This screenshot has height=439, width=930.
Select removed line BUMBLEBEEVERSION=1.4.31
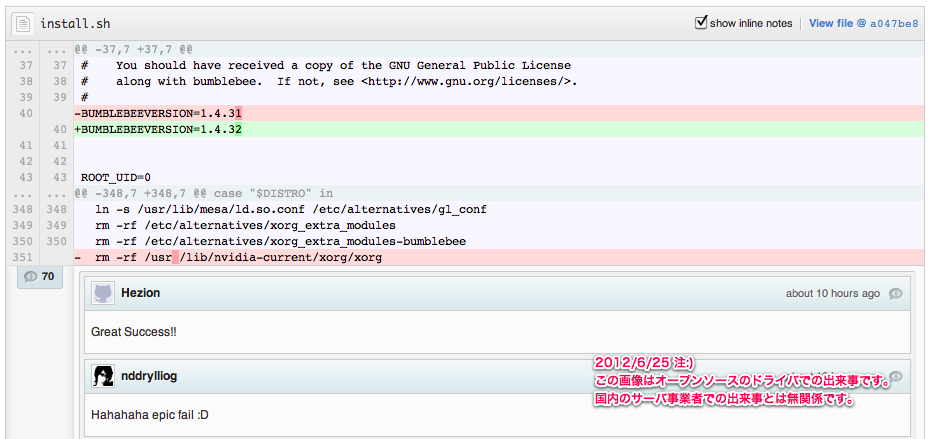[160, 114]
